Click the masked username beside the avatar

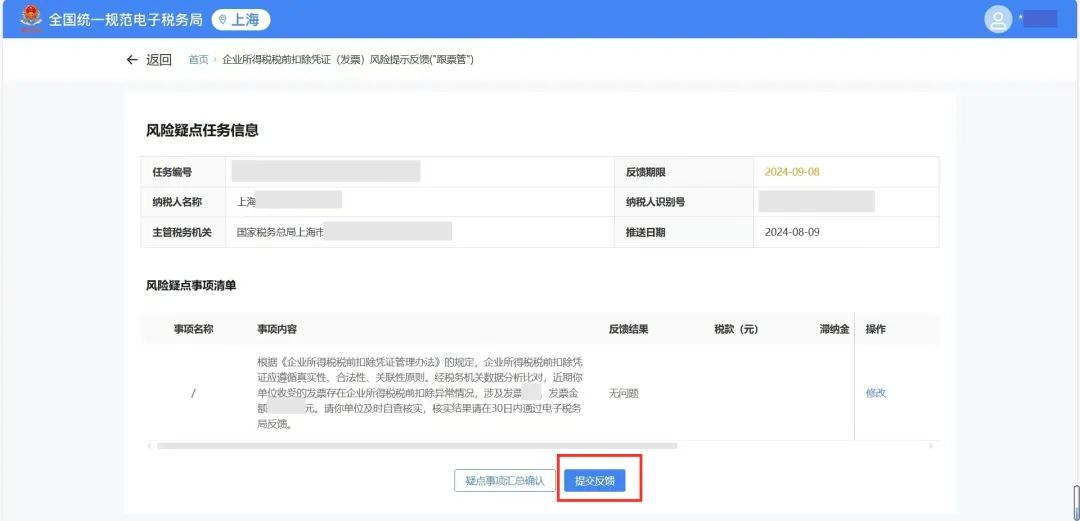click(1040, 19)
